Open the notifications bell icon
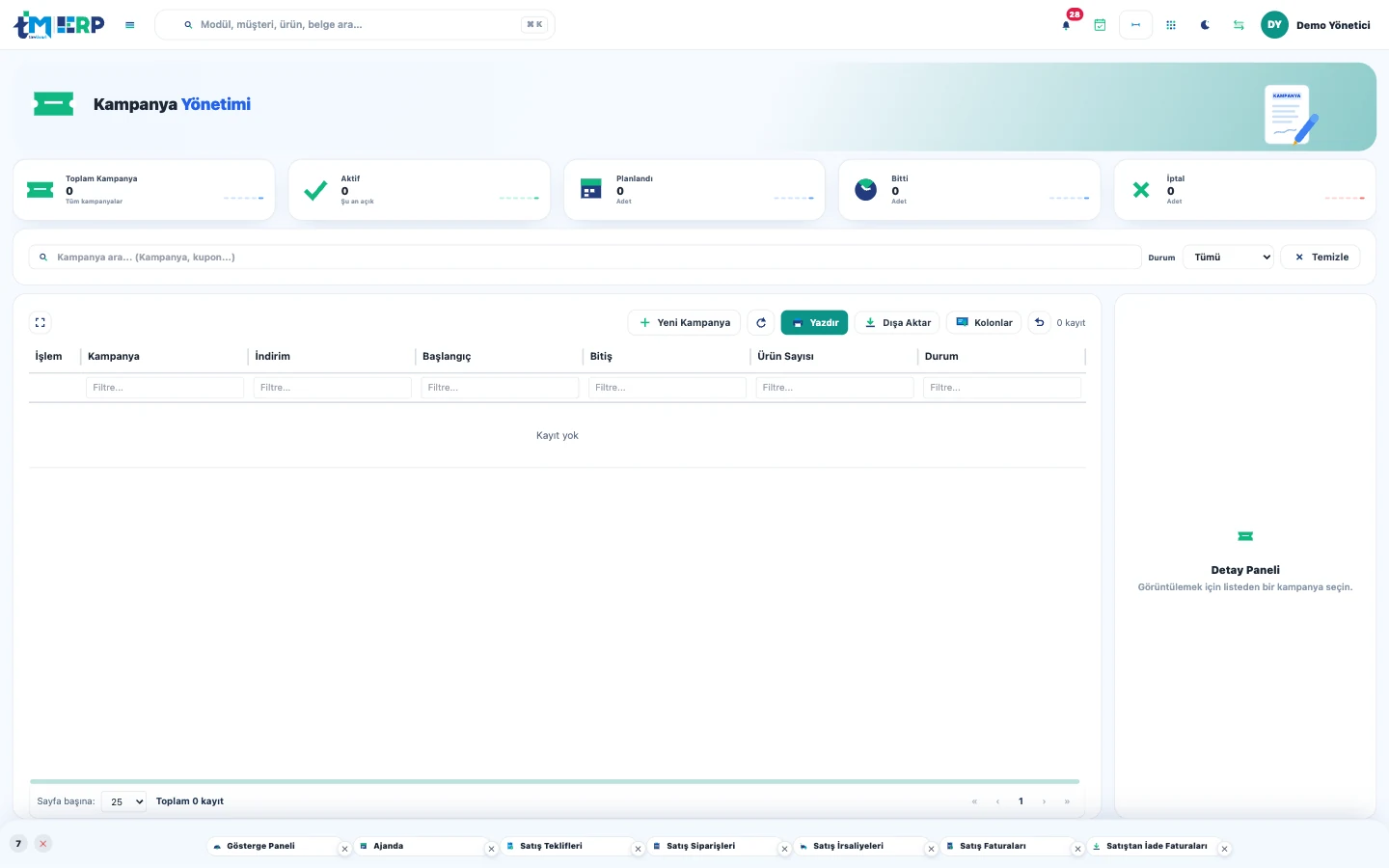This screenshot has height=868, width=1389. point(1066,25)
